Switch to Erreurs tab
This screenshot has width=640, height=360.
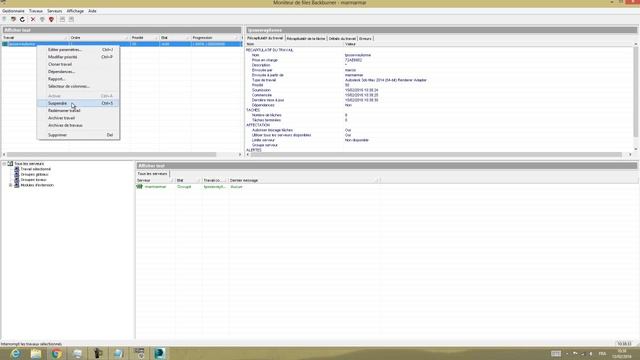pyautogui.click(x=365, y=38)
